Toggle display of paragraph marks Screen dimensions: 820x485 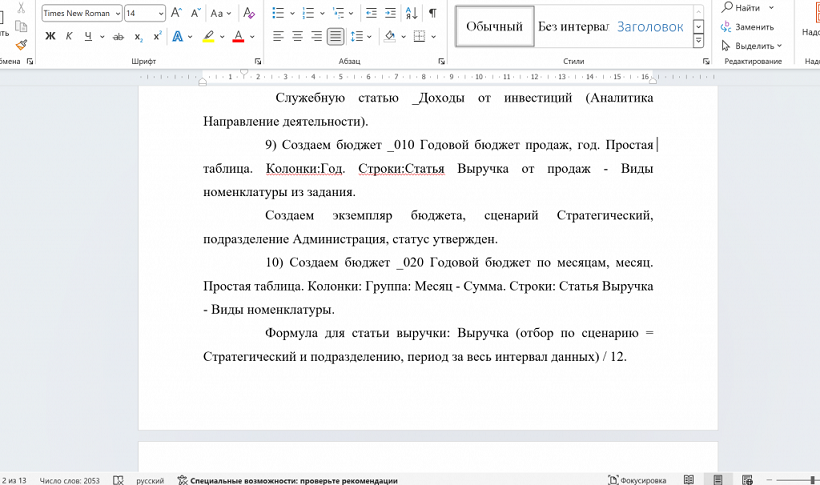click(433, 13)
